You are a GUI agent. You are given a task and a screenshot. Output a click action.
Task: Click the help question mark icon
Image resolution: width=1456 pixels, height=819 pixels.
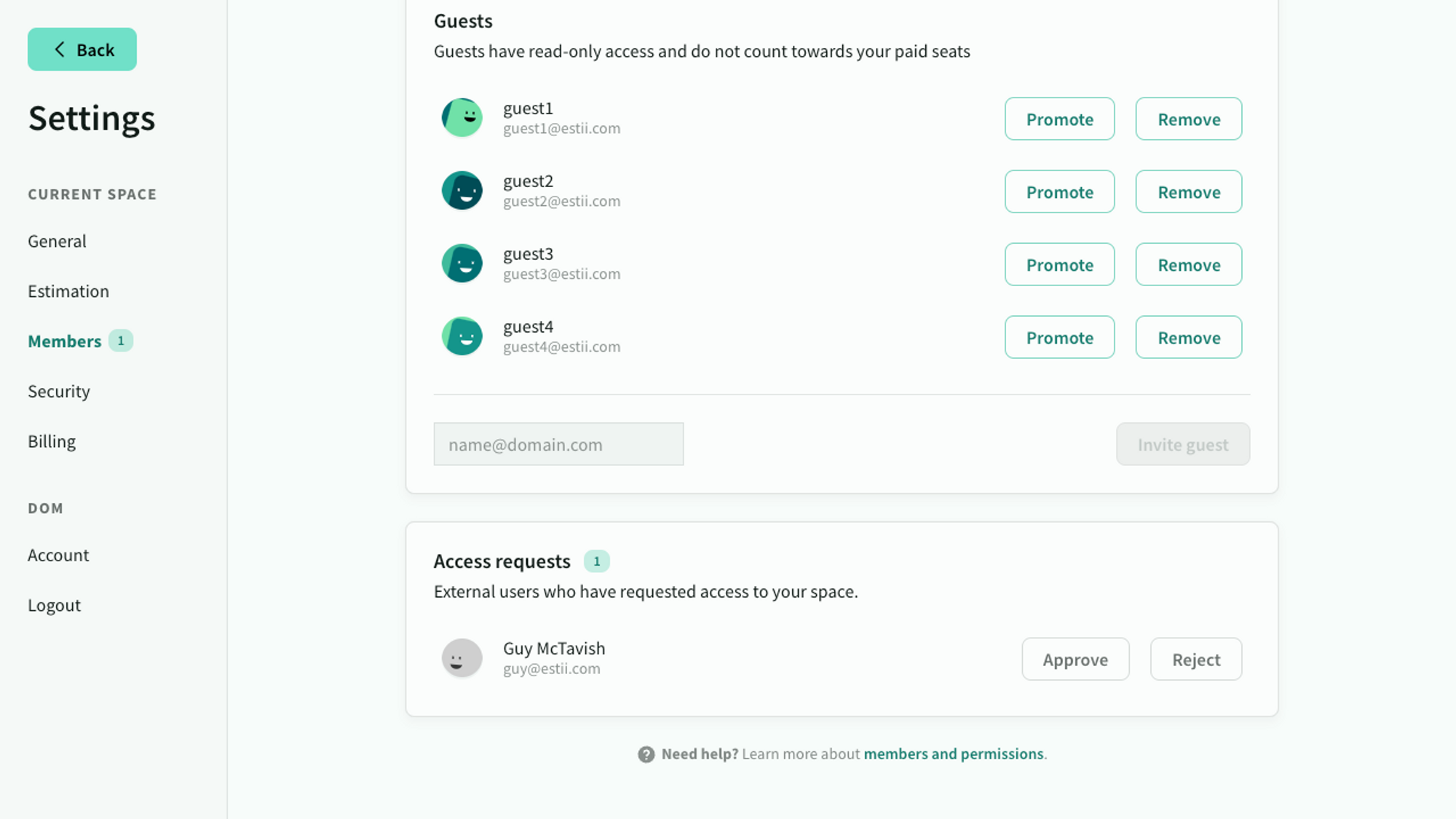646,754
